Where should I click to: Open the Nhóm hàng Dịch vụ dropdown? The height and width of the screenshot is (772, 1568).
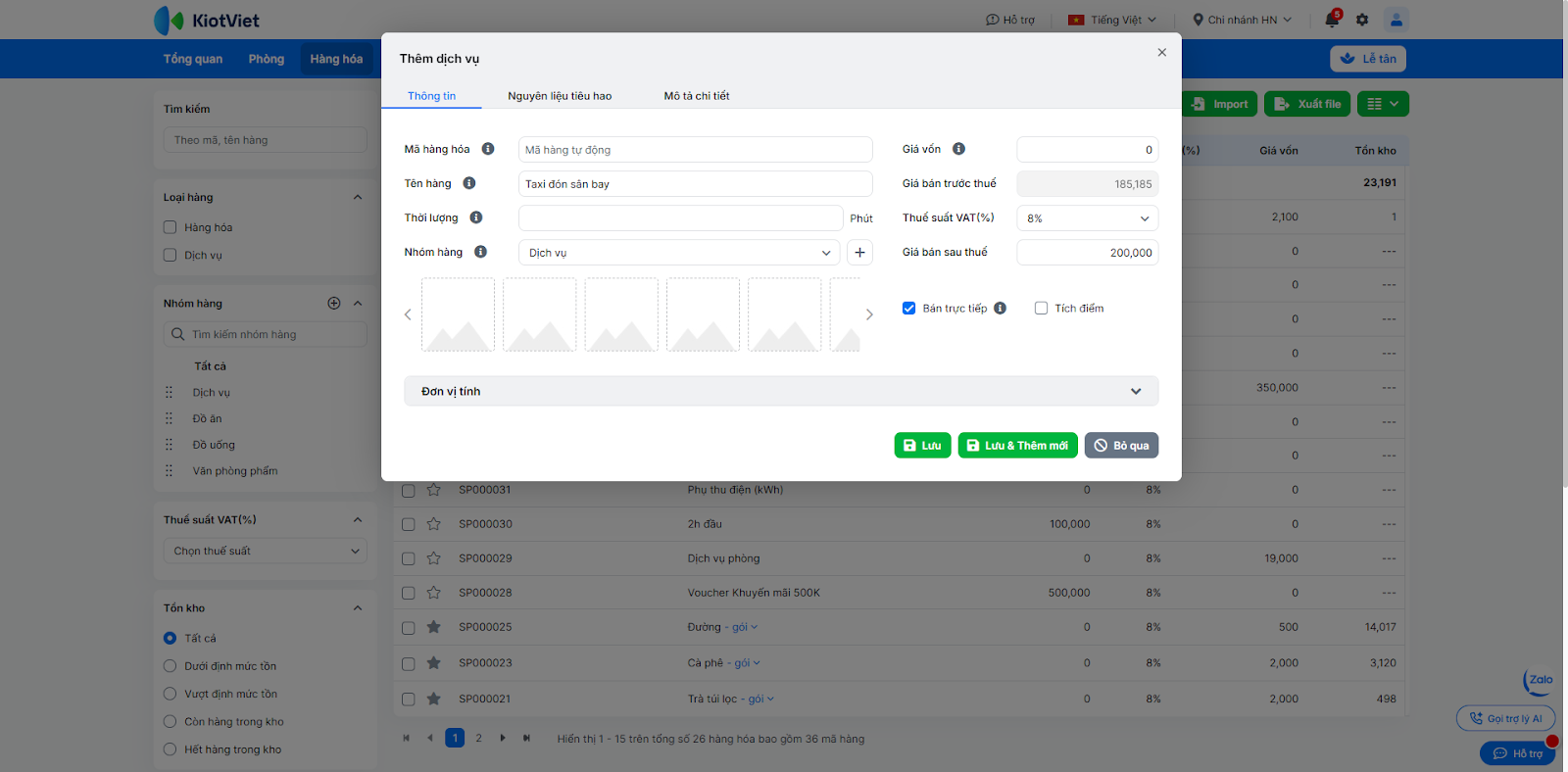click(678, 253)
